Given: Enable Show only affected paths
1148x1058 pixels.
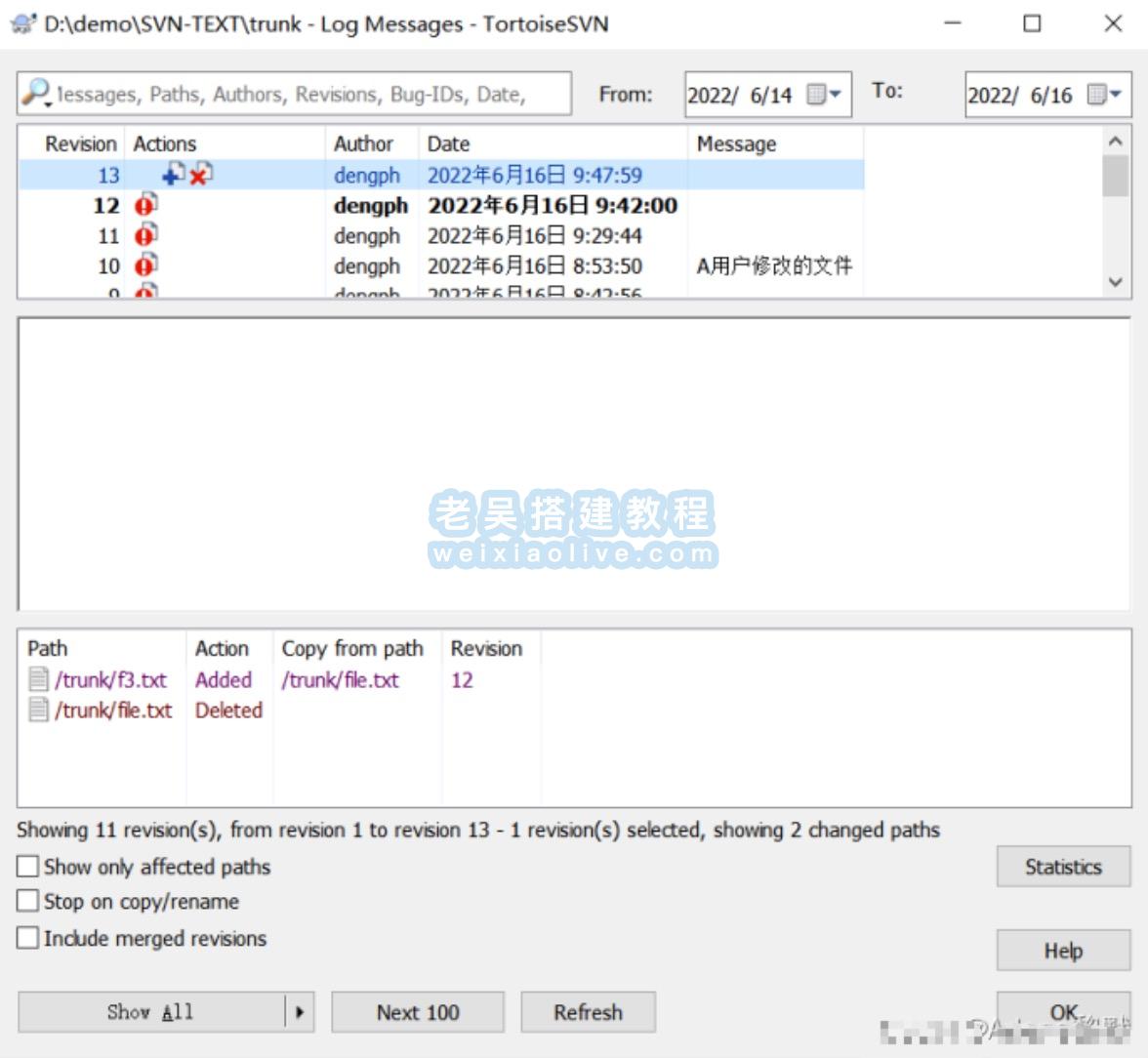Looking at the screenshot, I should [x=28, y=867].
